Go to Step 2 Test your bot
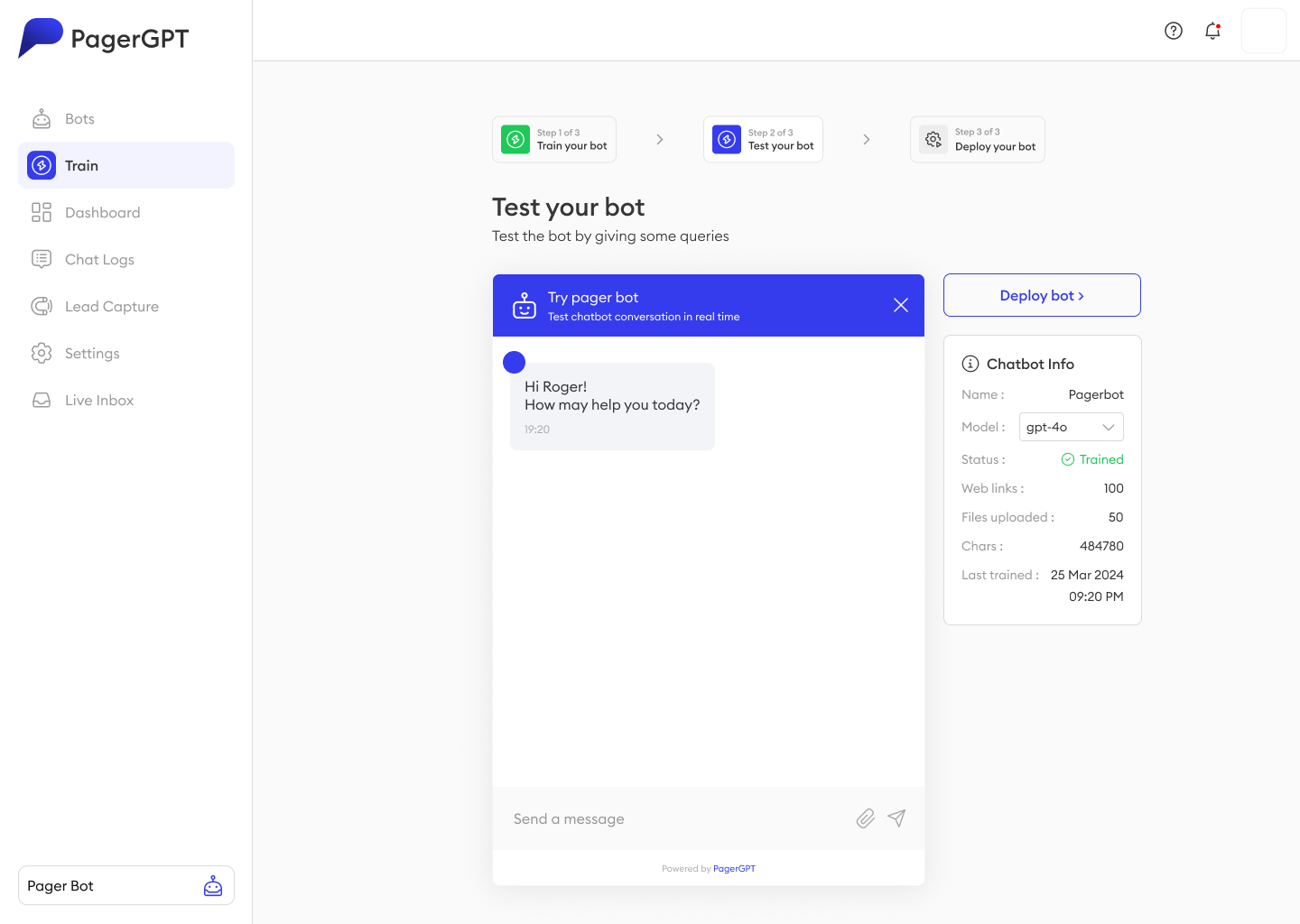Viewport: 1300px width, 924px height. (x=763, y=139)
